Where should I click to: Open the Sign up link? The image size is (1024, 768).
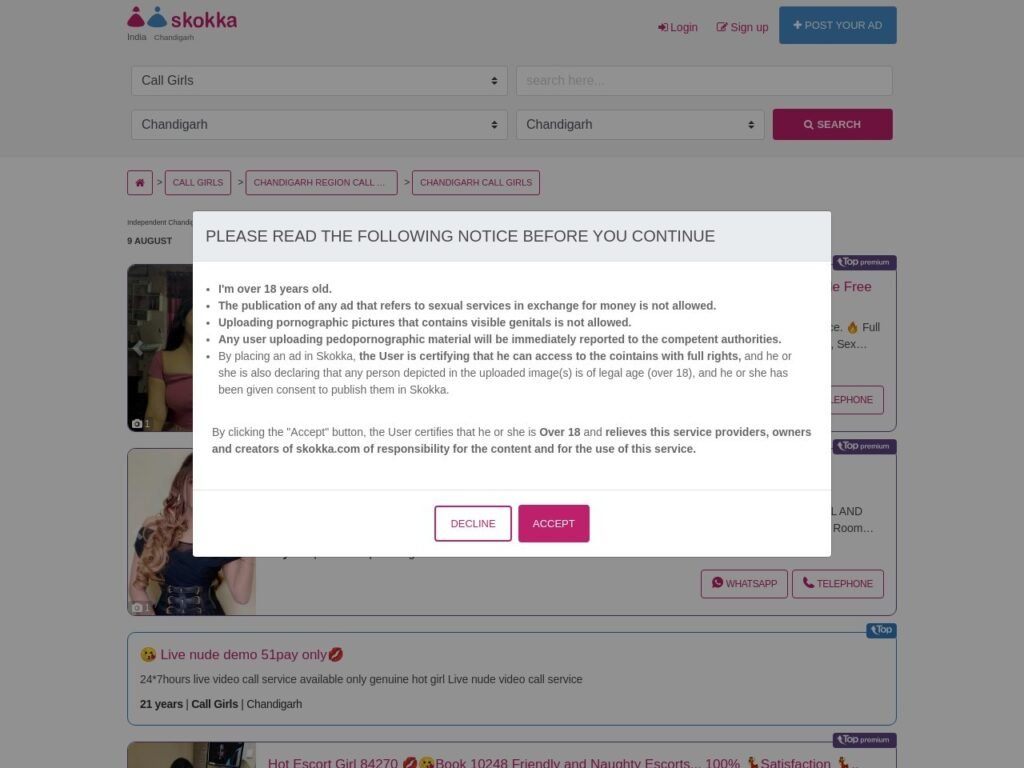pos(742,27)
